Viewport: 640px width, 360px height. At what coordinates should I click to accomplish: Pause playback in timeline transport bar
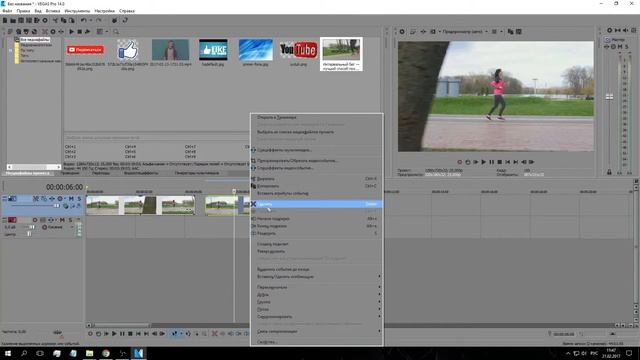[x=122, y=334]
